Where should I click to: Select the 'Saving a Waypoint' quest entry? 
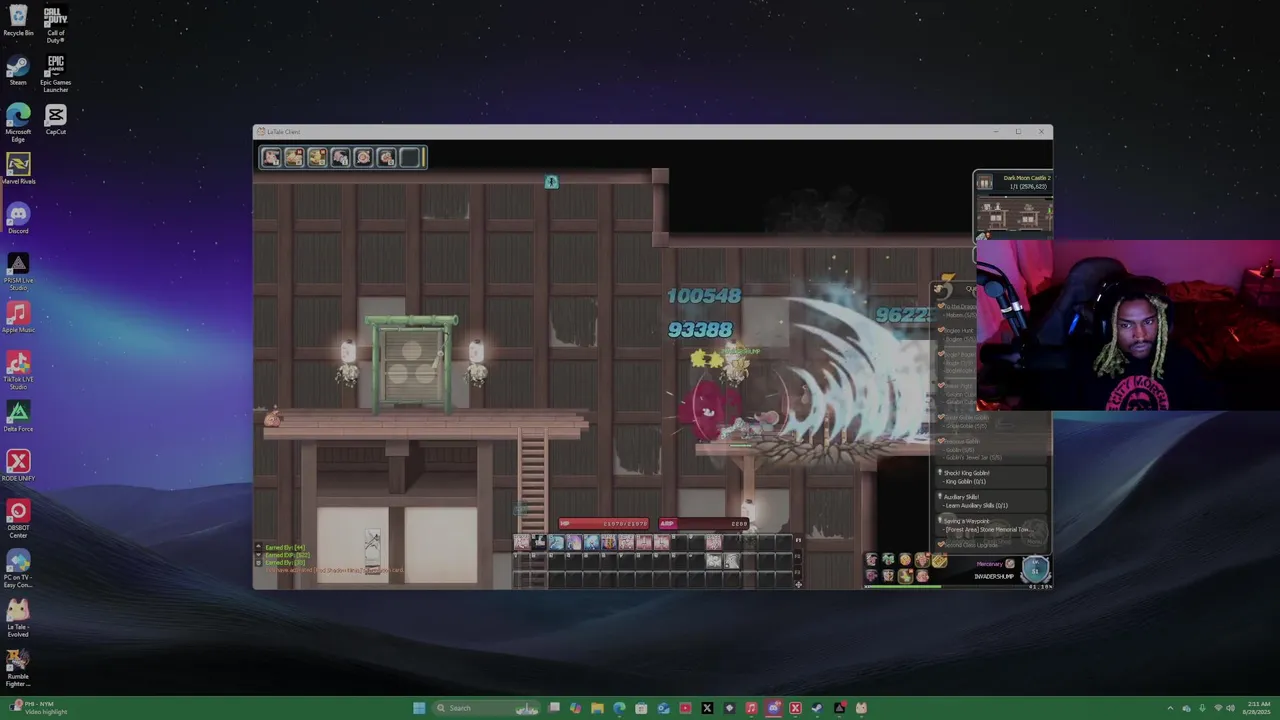pos(992,525)
